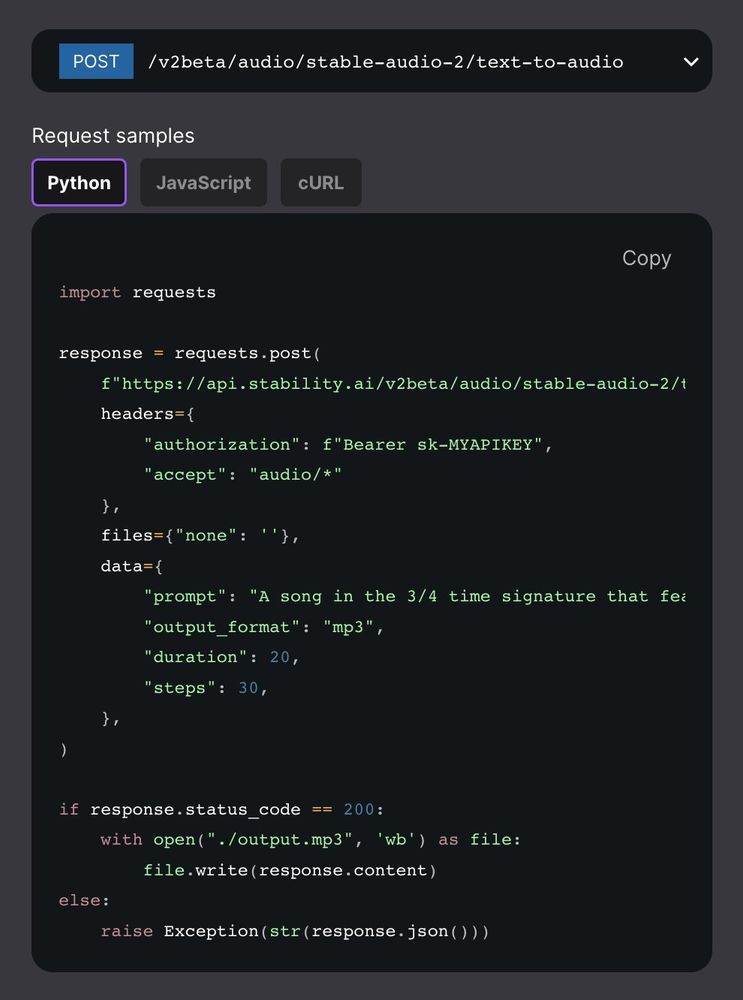Screen dimensions: 743x1000
Task: Select the Python request sample tab
Action: [x=79, y=183]
